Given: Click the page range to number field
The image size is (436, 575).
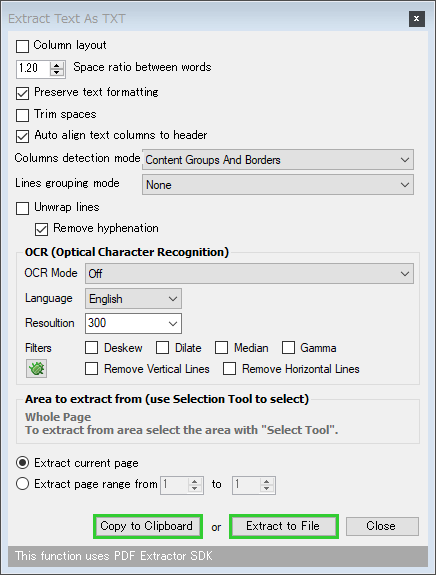Looking at the screenshot, I should [x=246, y=485].
